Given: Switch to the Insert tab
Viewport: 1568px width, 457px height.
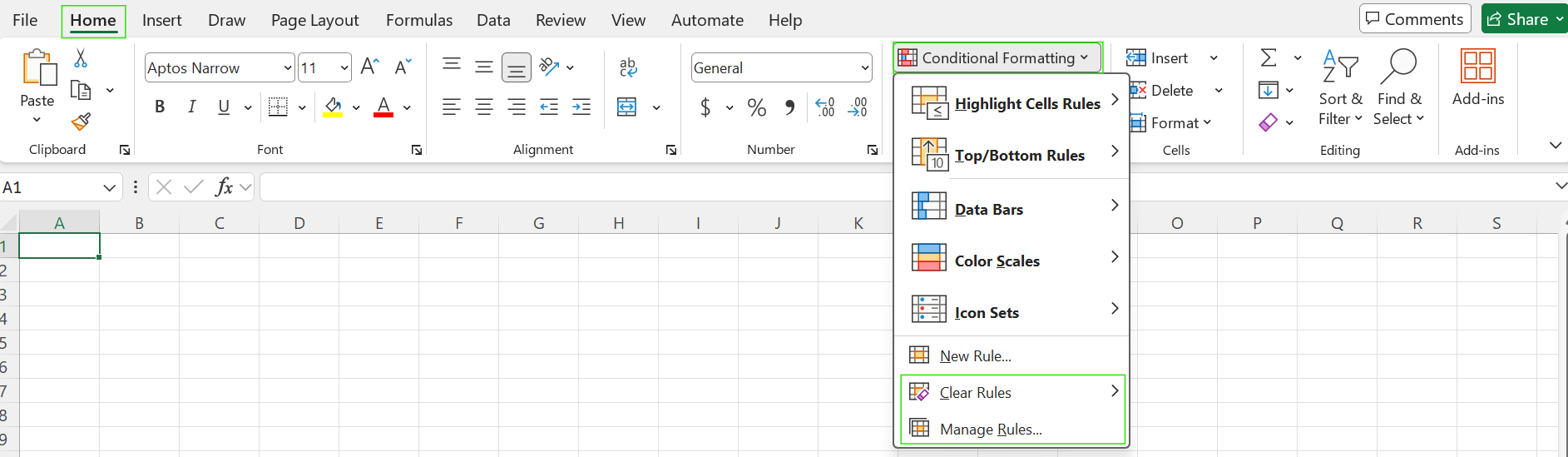Looking at the screenshot, I should pos(161,20).
